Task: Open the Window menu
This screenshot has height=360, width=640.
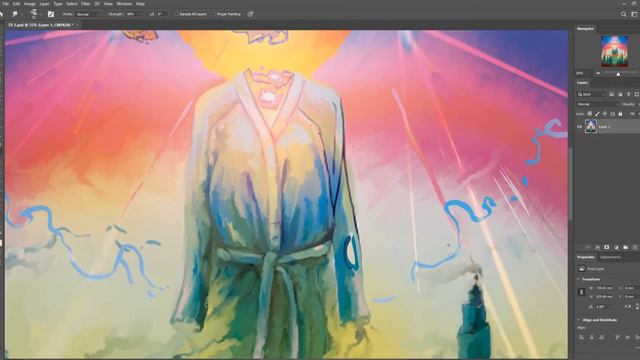Action: click(124, 4)
